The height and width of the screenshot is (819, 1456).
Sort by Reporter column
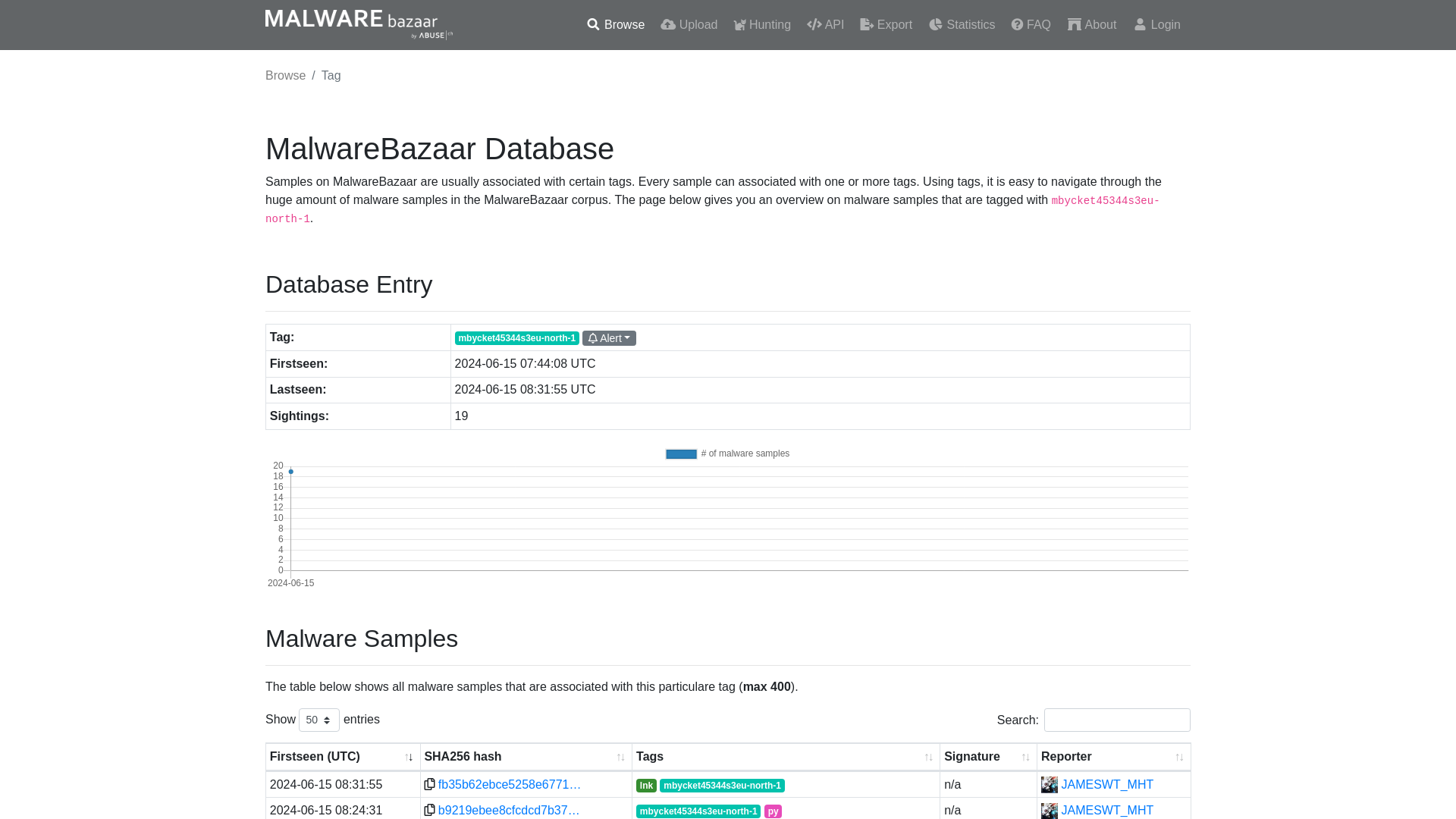1113,757
